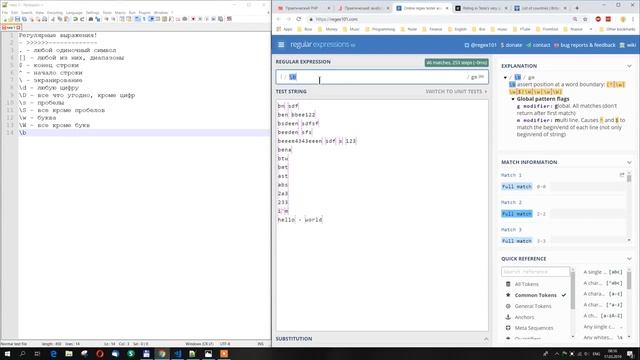Open the Language menu in Notepad++
This screenshot has height=360, width=640.
point(74,13)
